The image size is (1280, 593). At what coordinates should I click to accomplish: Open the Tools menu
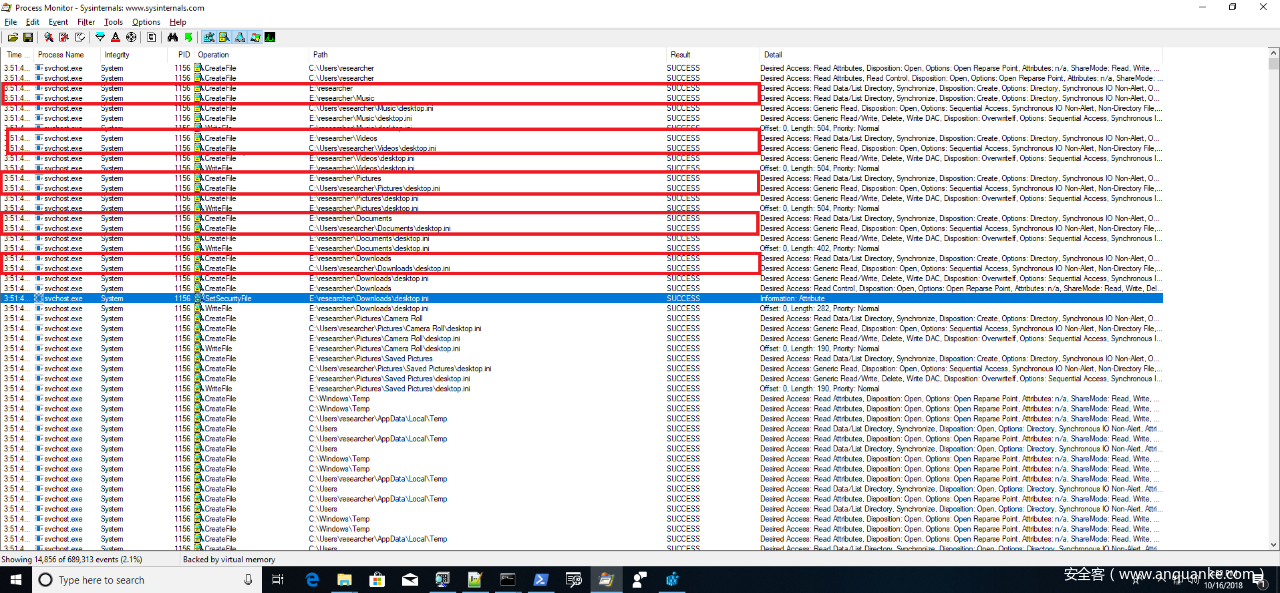click(x=113, y=21)
